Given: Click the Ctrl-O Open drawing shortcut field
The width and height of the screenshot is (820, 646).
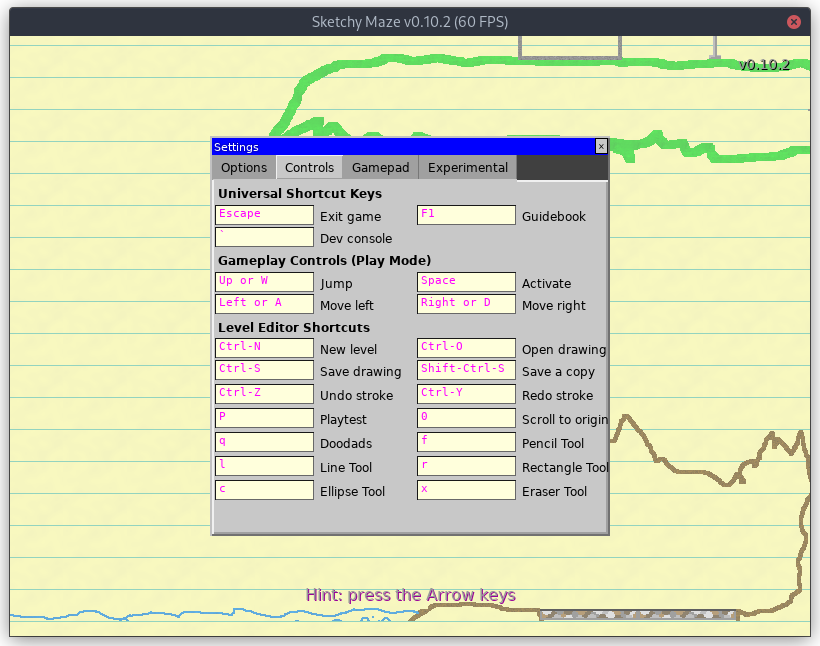Looking at the screenshot, I should 466,348.
